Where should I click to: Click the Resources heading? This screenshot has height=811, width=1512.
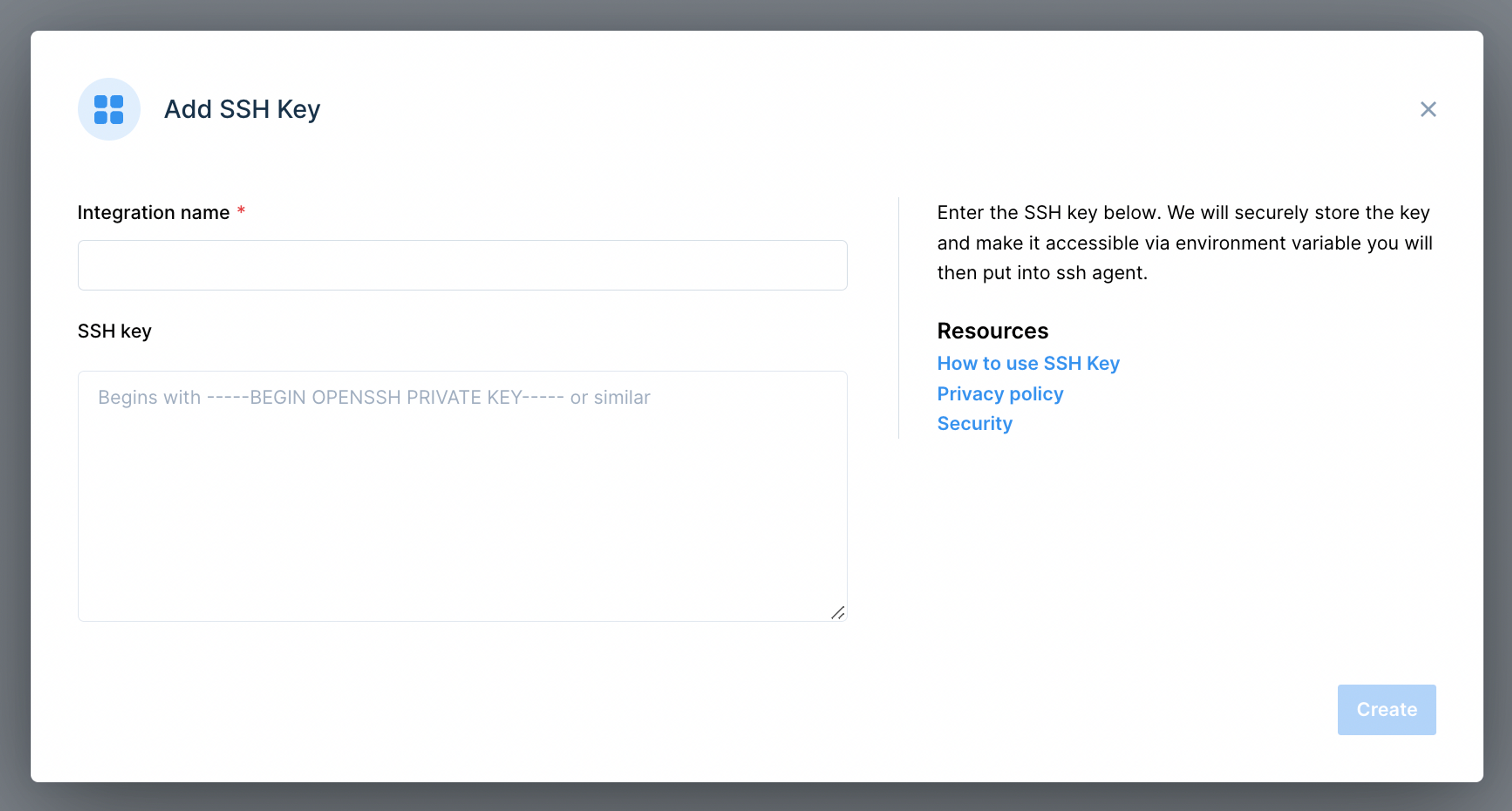(x=992, y=331)
